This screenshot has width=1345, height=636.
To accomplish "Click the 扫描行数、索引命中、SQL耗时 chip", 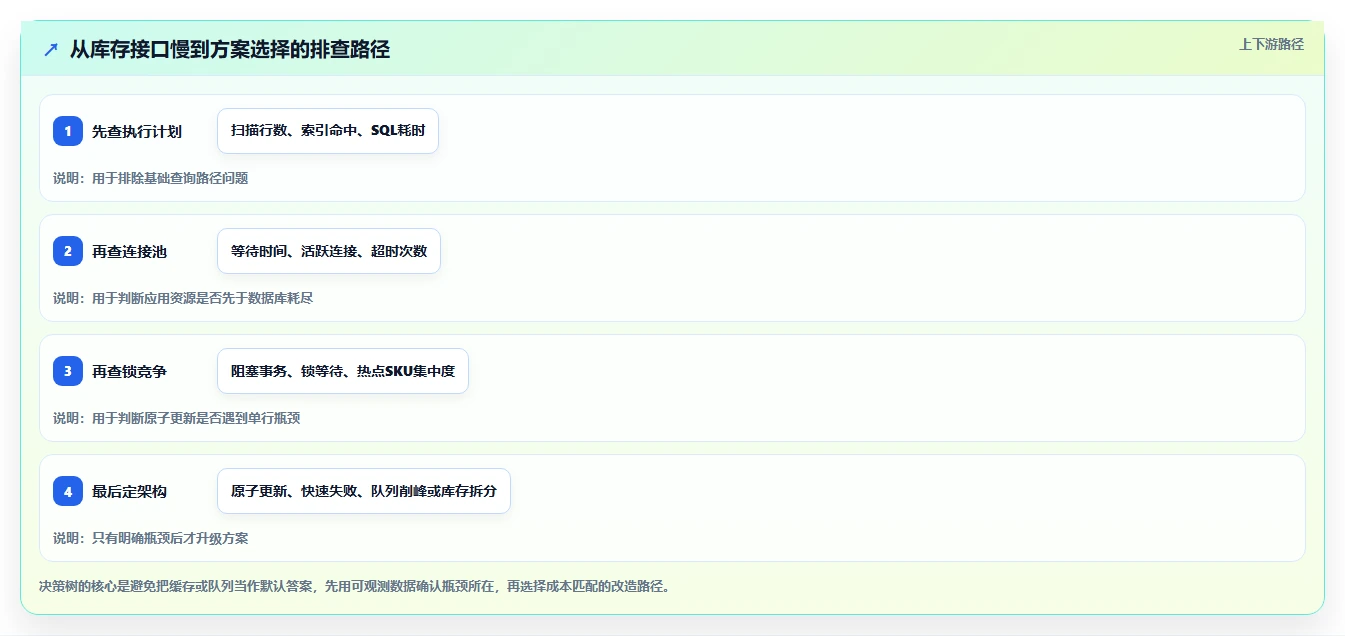I will click(x=328, y=131).
